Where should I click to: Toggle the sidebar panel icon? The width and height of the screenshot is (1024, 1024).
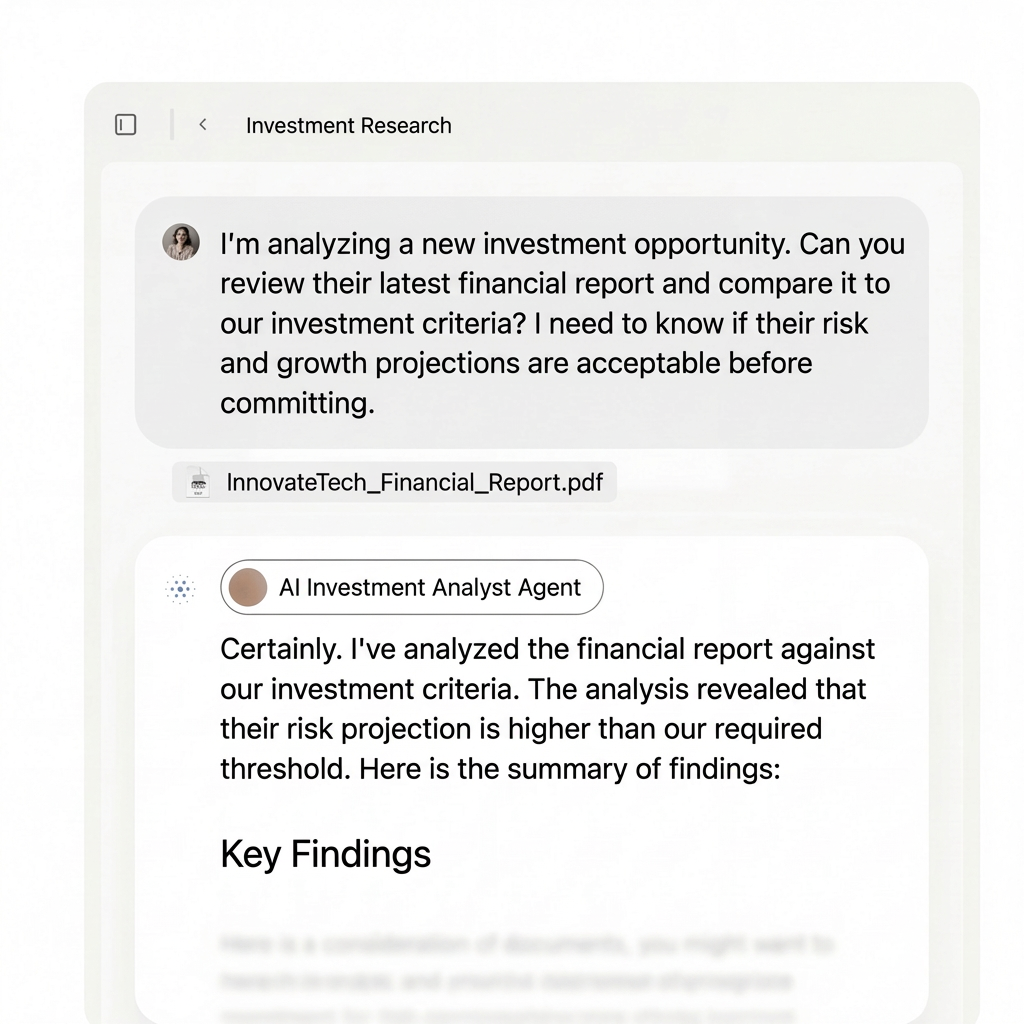tap(126, 125)
